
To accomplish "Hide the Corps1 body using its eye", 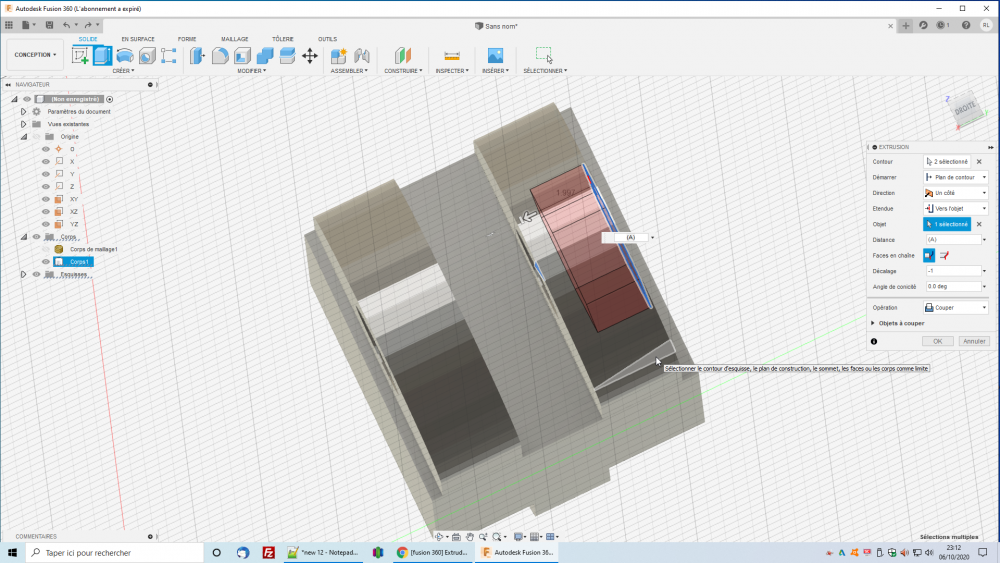I will (46, 261).
